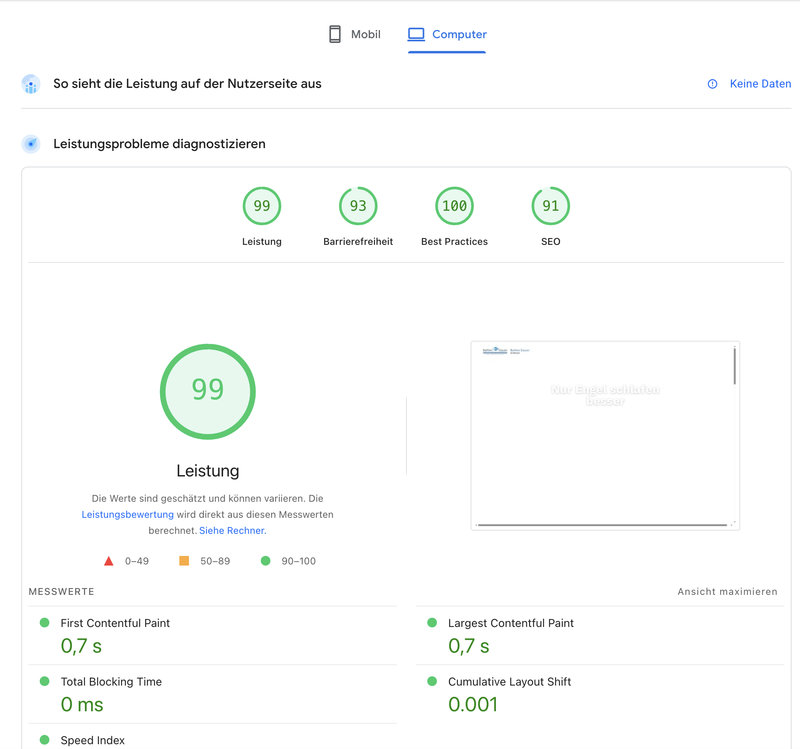Click the info icon beside Keine Daten
Viewport: 800px width, 749px height.
pos(712,84)
